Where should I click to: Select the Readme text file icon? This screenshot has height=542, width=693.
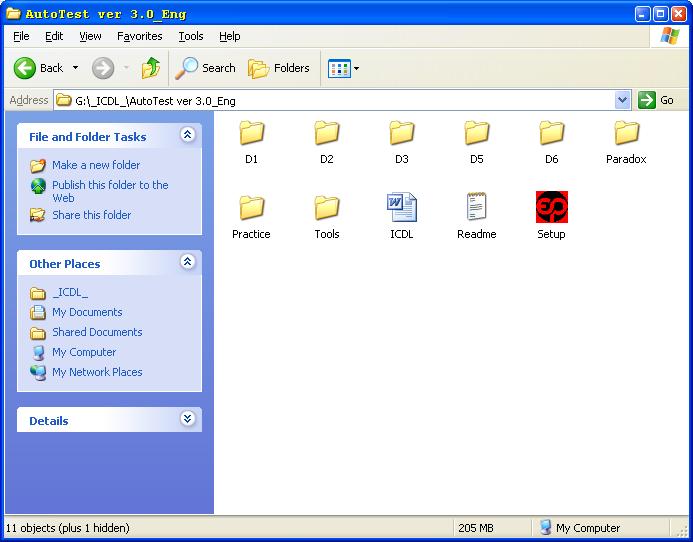pos(476,208)
